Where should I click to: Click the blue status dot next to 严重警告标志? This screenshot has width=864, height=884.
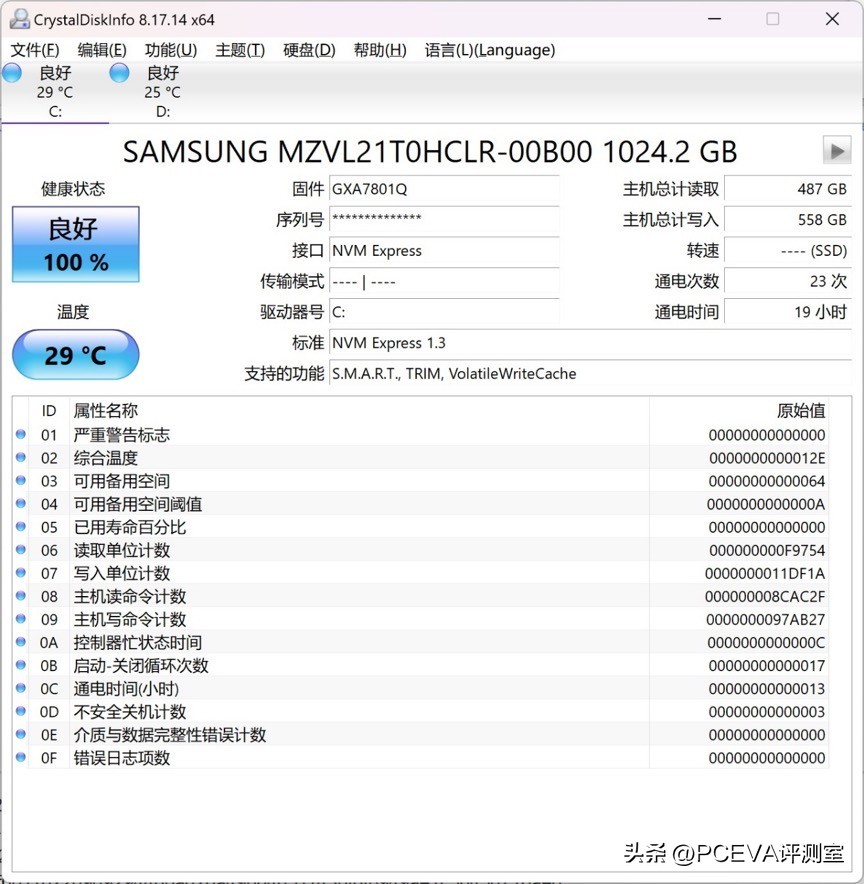point(21,434)
